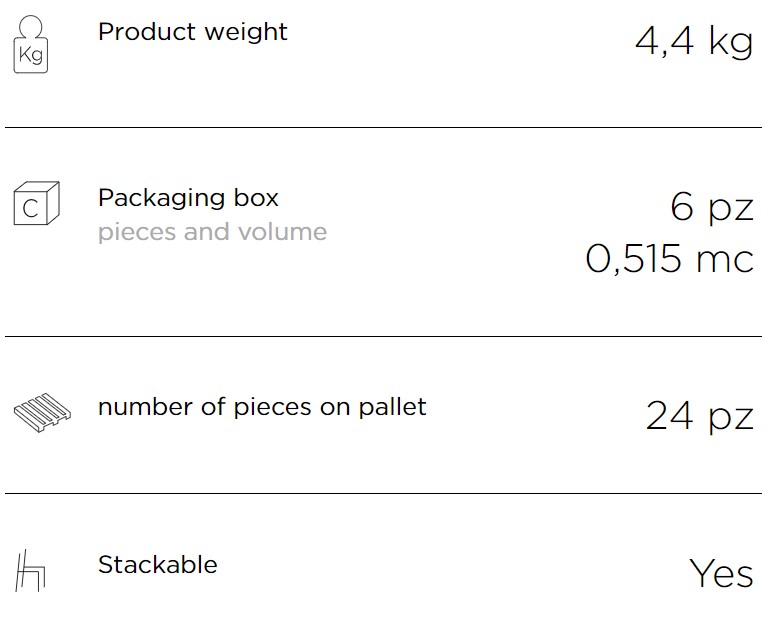Select the 6 pz value
The image size is (780, 630).
(712, 208)
